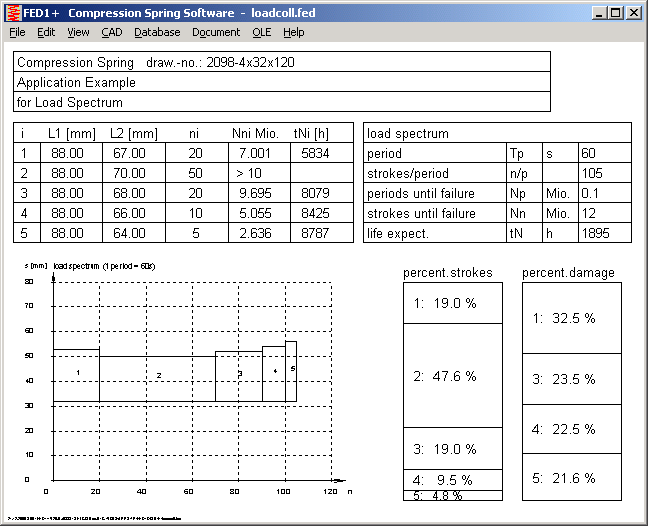Open the OLE menu
648x526 pixels.
pyautogui.click(x=261, y=32)
